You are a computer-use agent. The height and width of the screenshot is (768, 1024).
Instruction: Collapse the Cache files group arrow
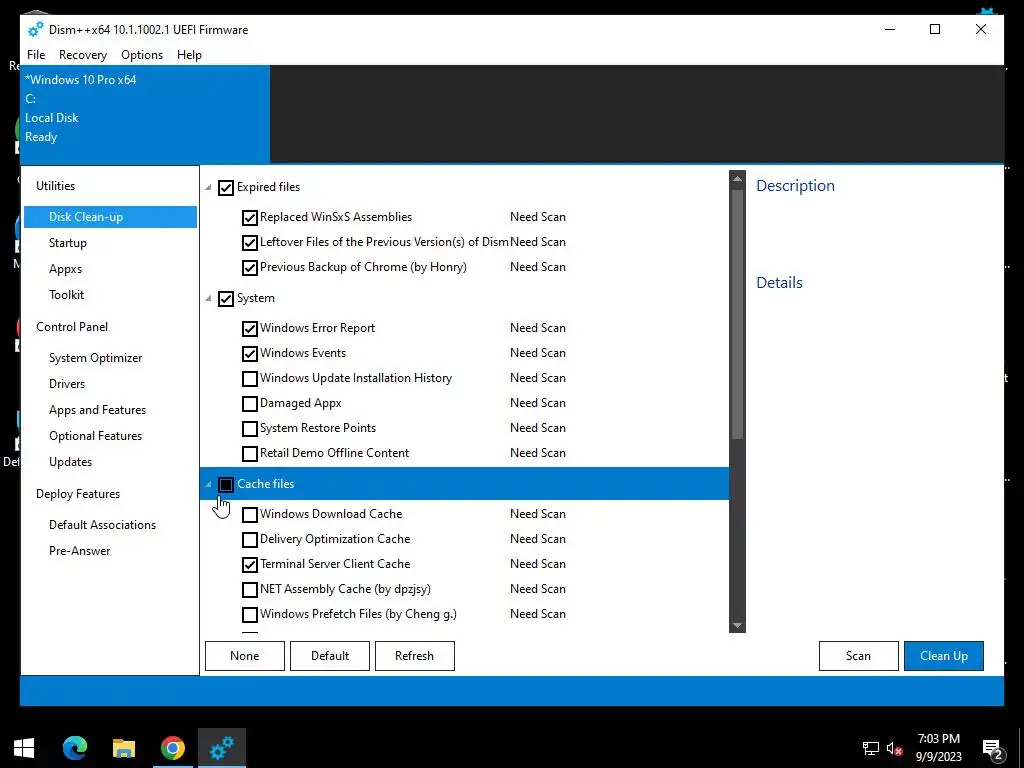208,485
